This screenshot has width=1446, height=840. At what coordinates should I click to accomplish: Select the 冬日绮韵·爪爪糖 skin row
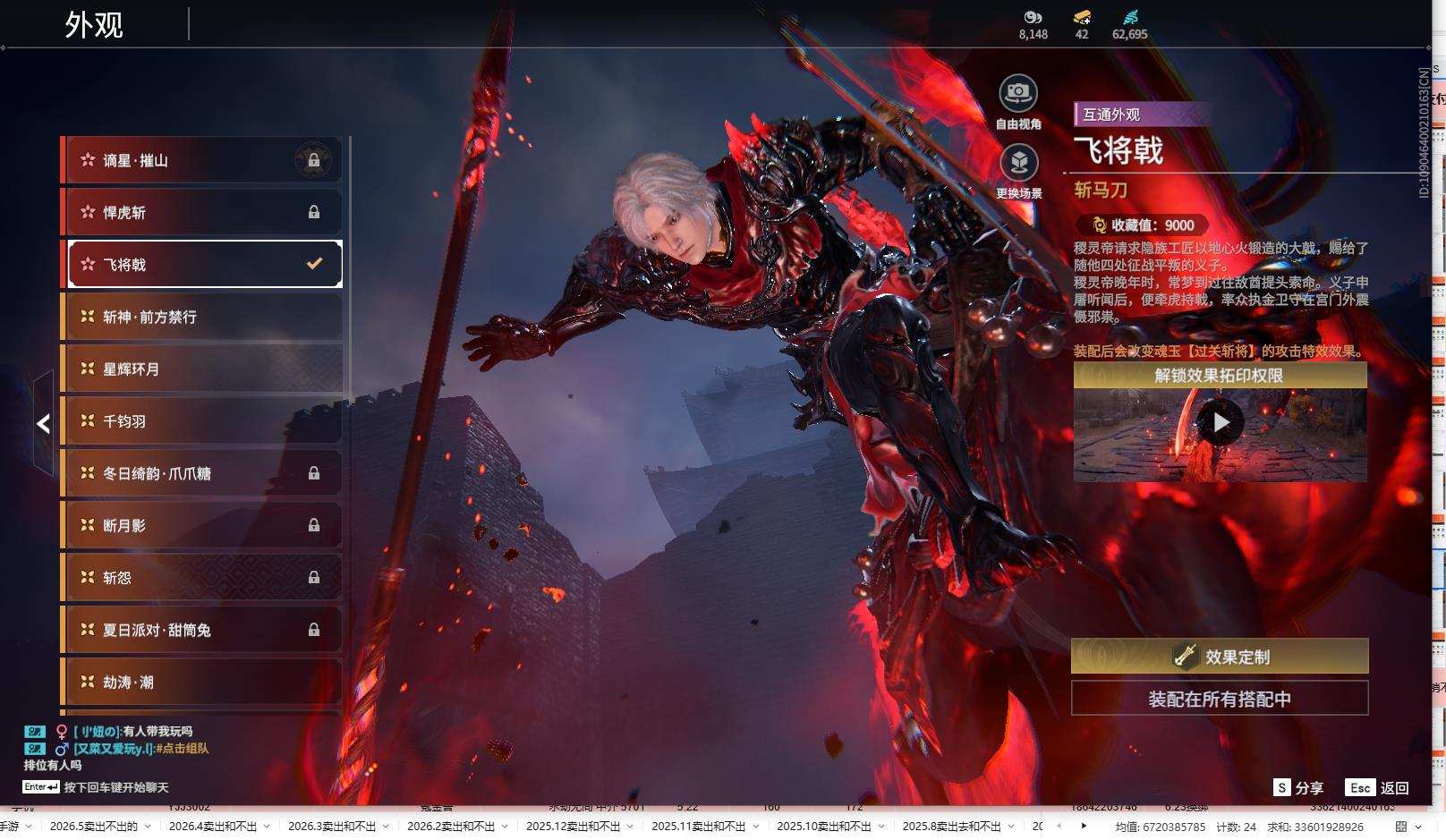(202, 473)
